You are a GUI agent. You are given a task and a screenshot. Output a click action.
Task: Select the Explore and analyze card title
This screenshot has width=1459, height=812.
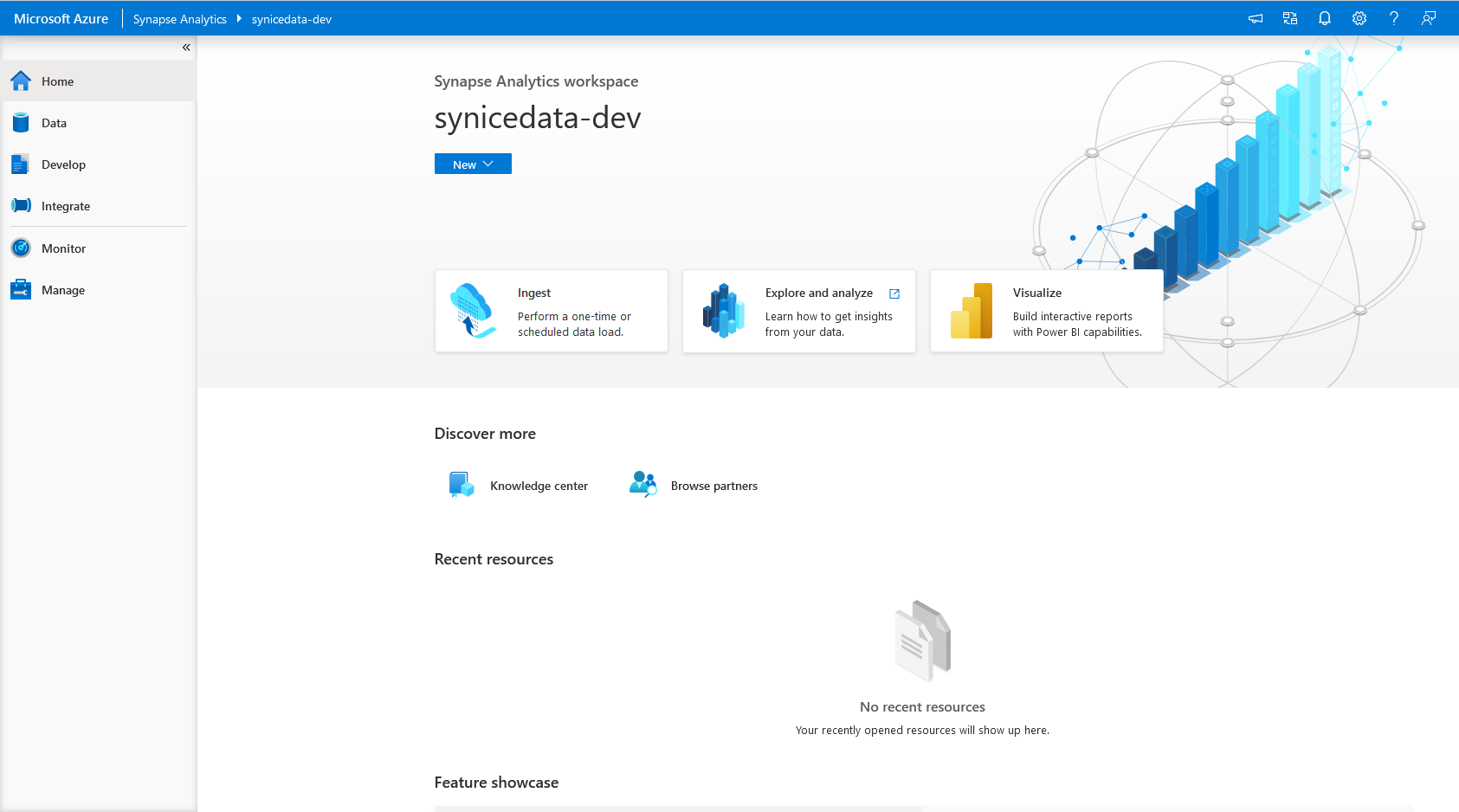[819, 293]
